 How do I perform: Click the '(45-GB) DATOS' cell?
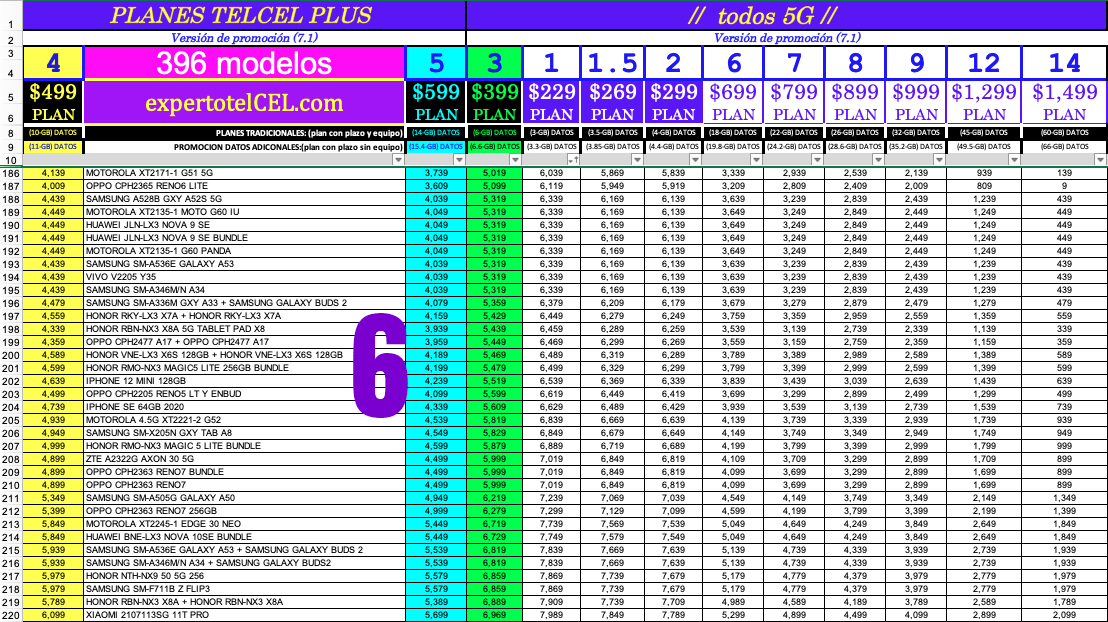pyautogui.click(x=984, y=132)
